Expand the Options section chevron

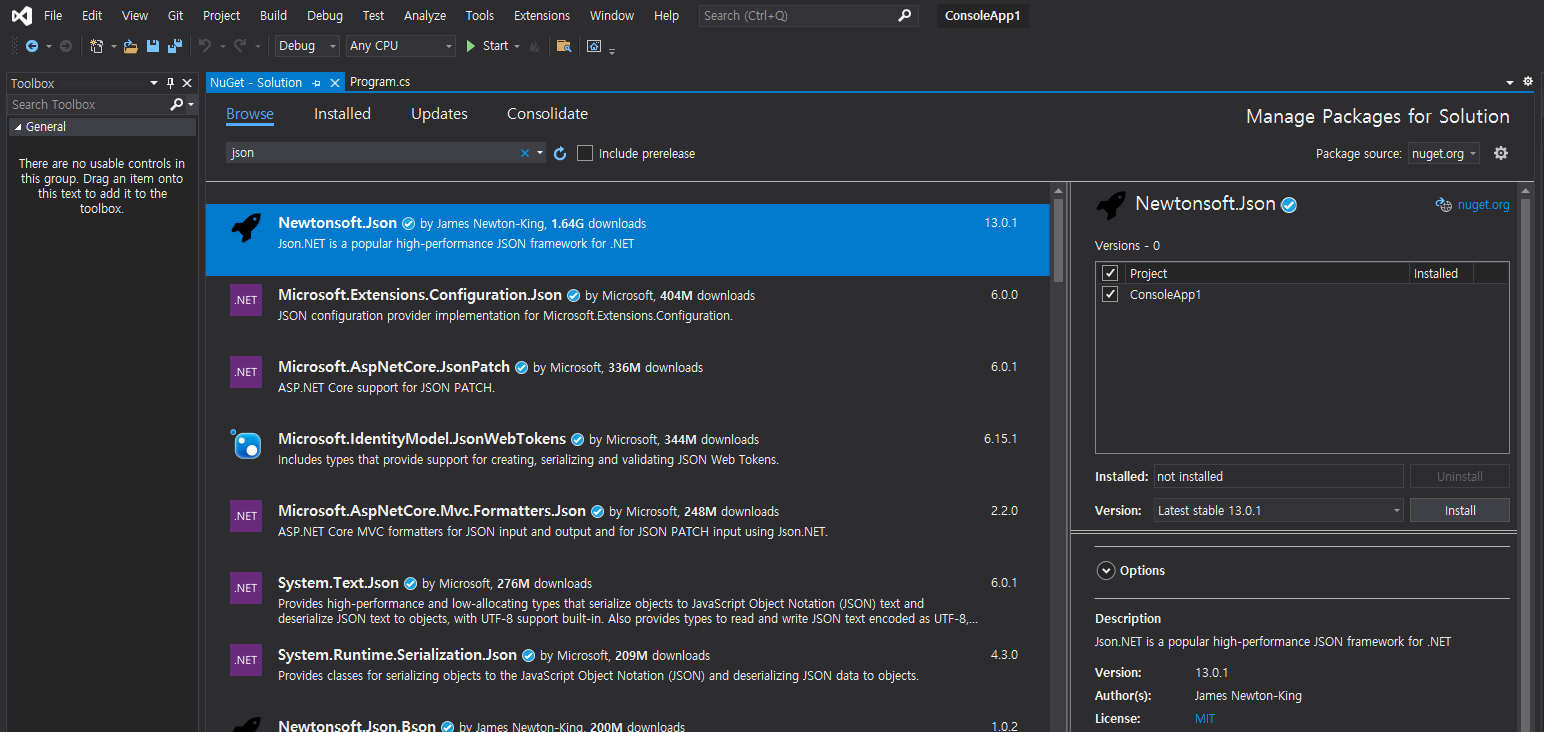(1105, 571)
